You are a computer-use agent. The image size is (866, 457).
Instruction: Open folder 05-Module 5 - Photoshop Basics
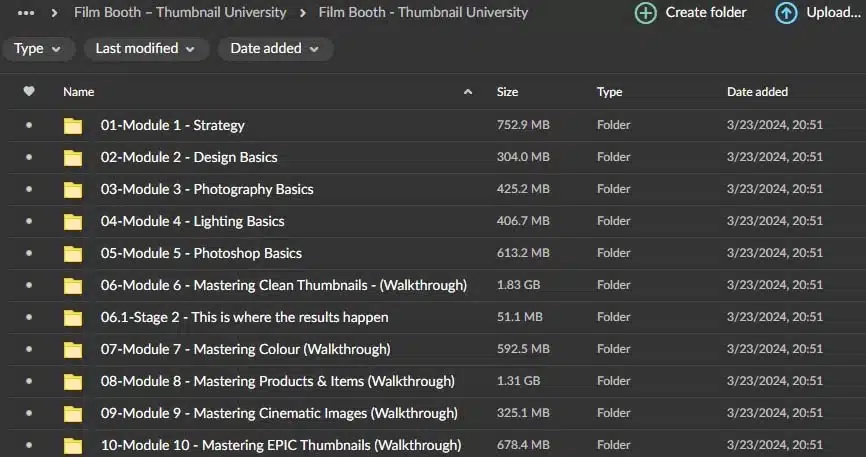click(x=201, y=254)
